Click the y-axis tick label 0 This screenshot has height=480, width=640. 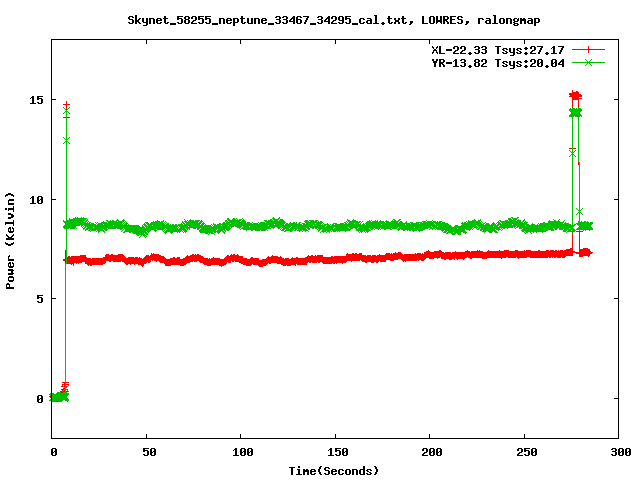click(x=40, y=399)
